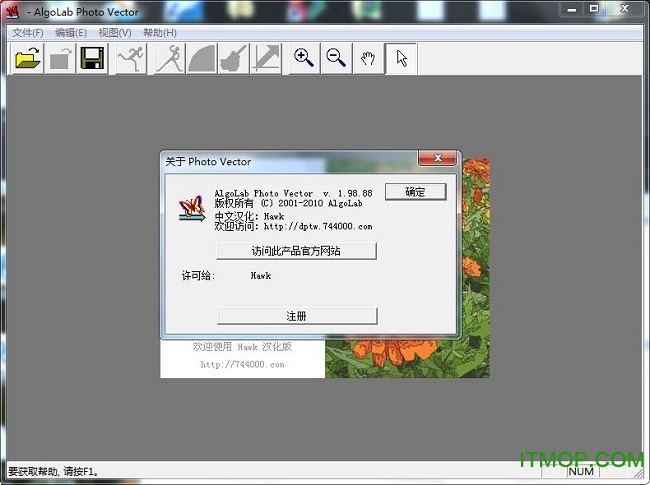Choose the arrow pointer tool

click(x=401, y=58)
